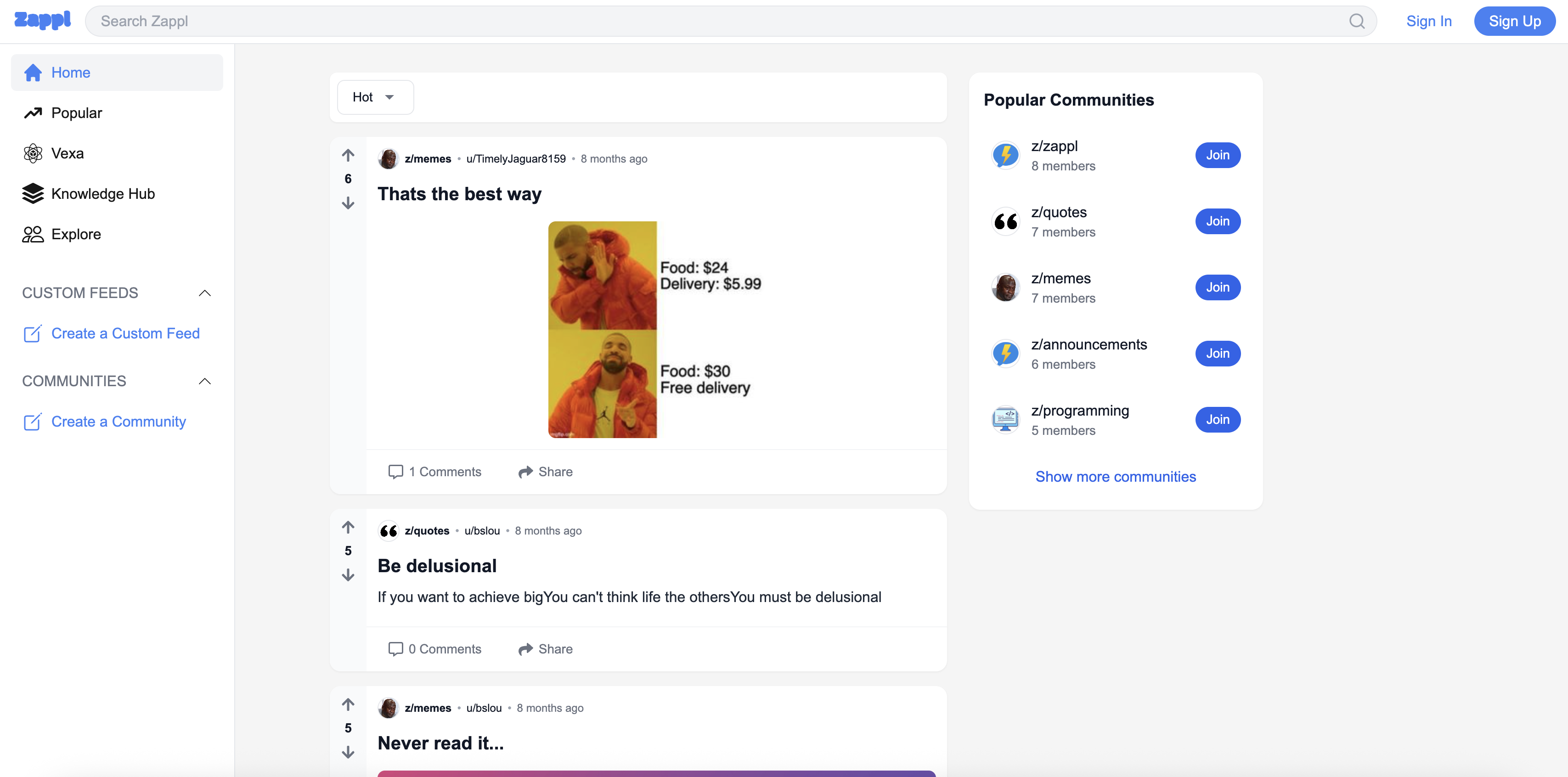
Task: Click the search magnifier icon
Action: point(1356,21)
